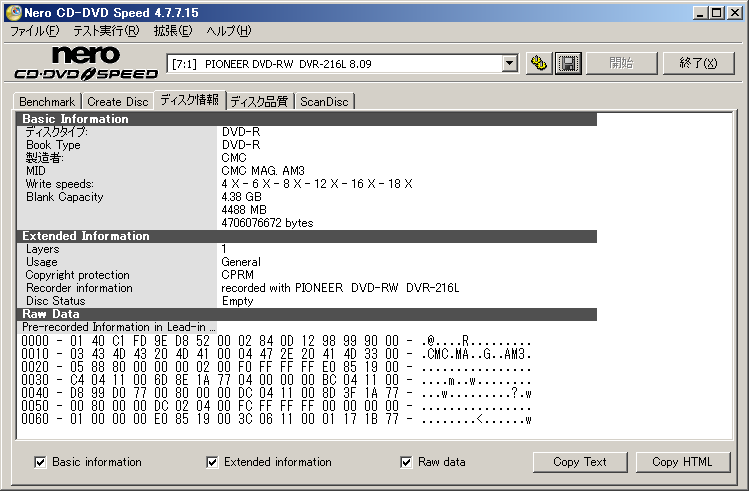Click the Basic Information section header
749x491 pixels.
[307, 119]
